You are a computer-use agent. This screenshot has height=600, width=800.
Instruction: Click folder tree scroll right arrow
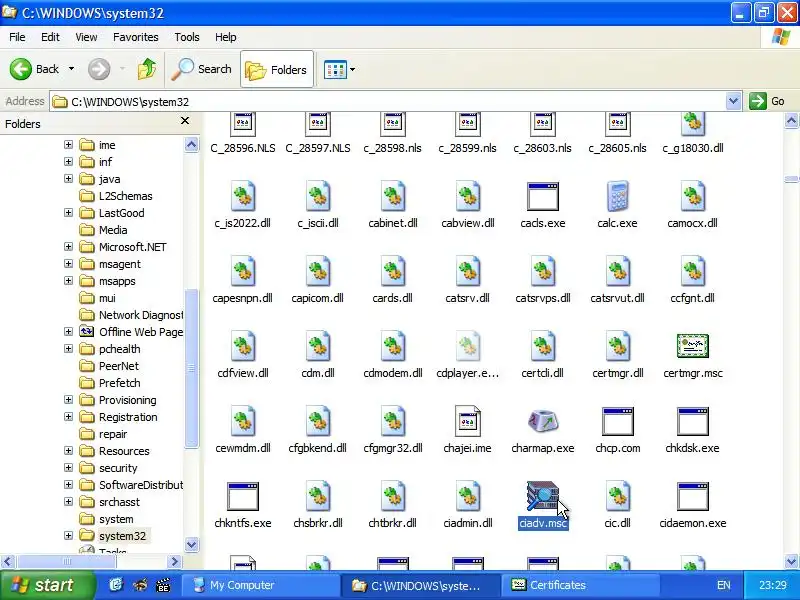[174, 561]
